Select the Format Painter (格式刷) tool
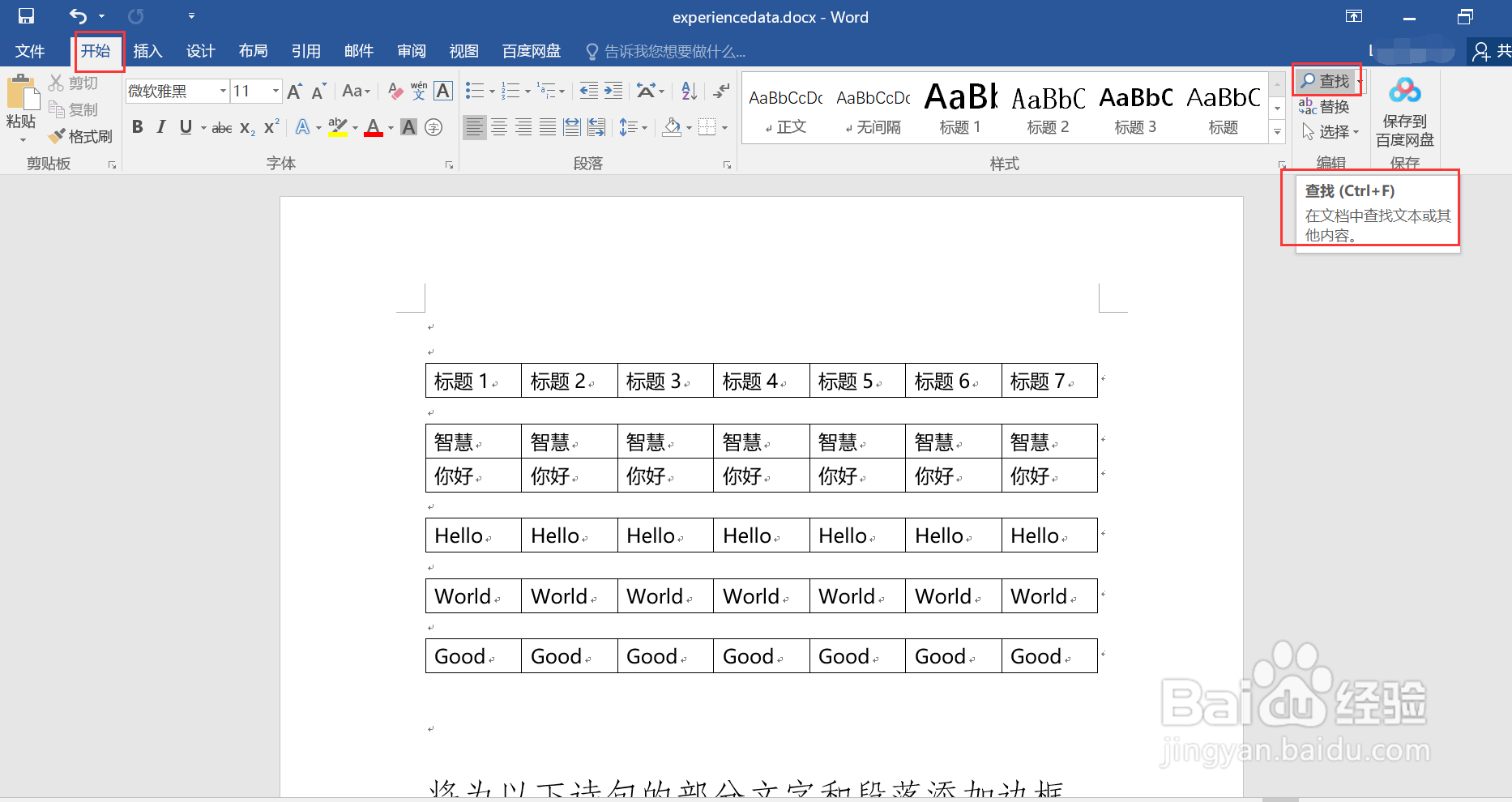 pyautogui.click(x=80, y=136)
